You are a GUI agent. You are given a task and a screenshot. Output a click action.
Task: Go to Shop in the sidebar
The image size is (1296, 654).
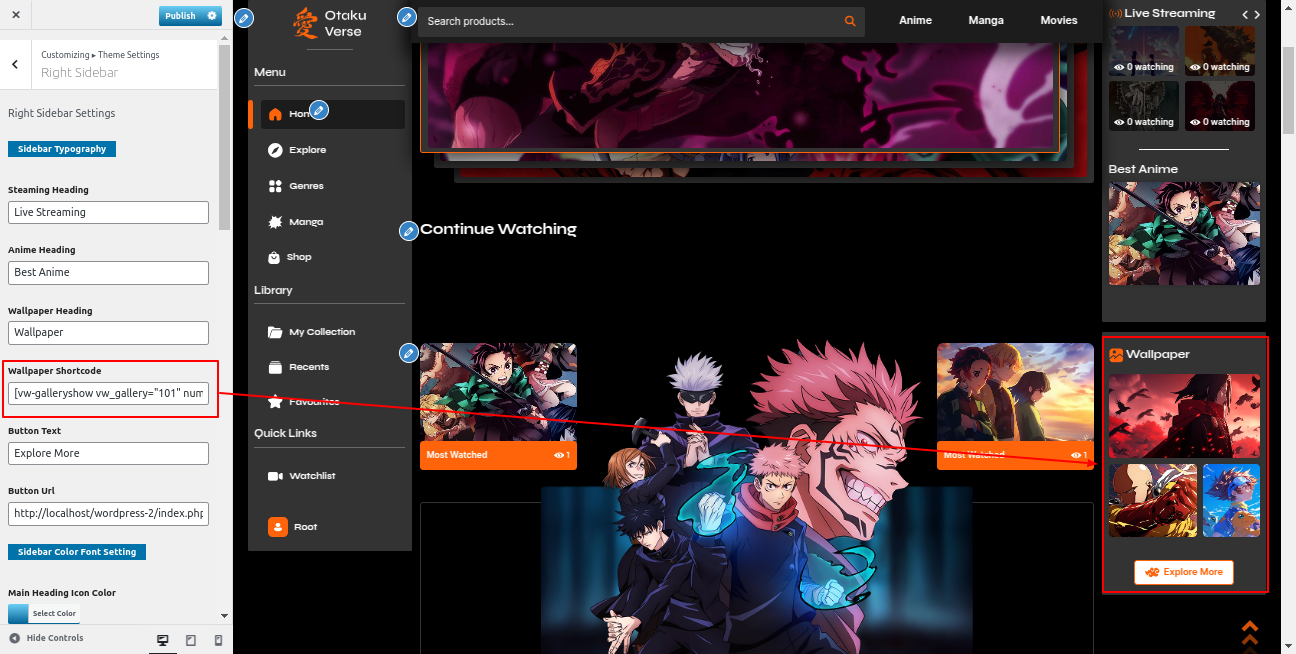[299, 257]
